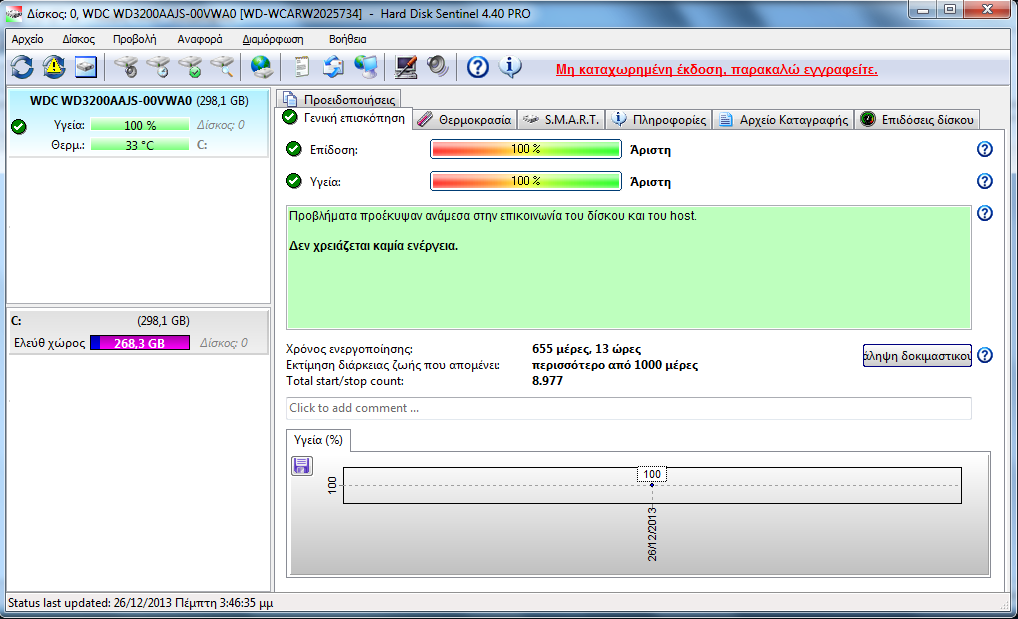This screenshot has height=619, width=1018.
Task: Click the floppy save icon in health graph
Action: coord(302,466)
